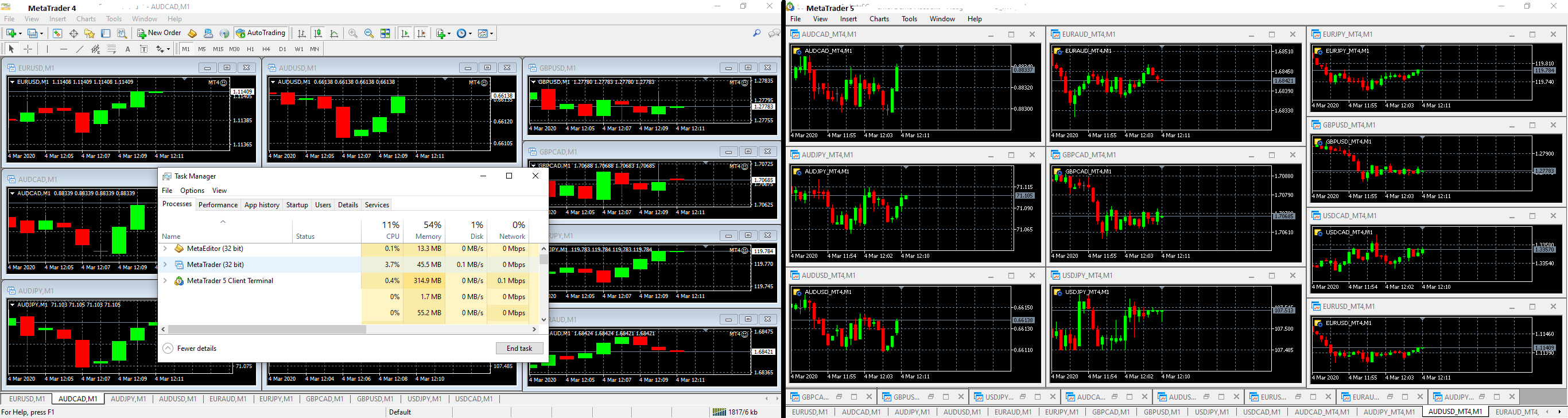Click End task button

tap(519, 349)
